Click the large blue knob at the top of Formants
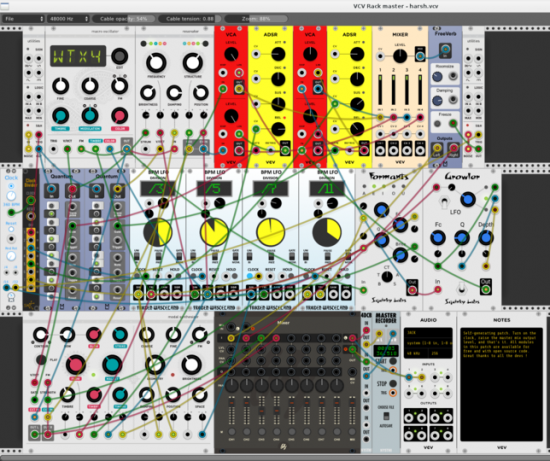The image size is (550, 461). click(x=381, y=210)
